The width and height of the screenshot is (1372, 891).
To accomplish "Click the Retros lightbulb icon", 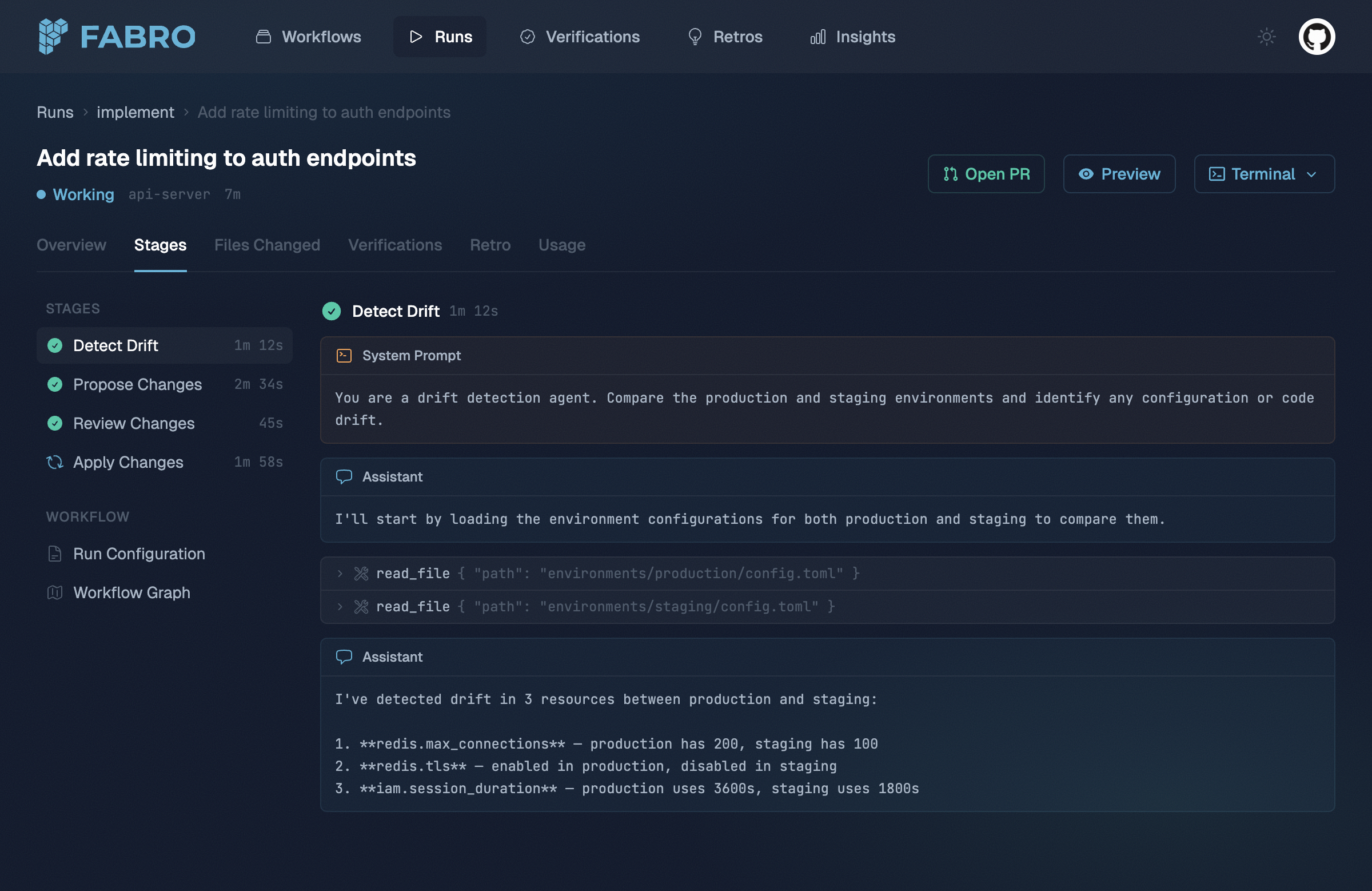I will 695,37.
